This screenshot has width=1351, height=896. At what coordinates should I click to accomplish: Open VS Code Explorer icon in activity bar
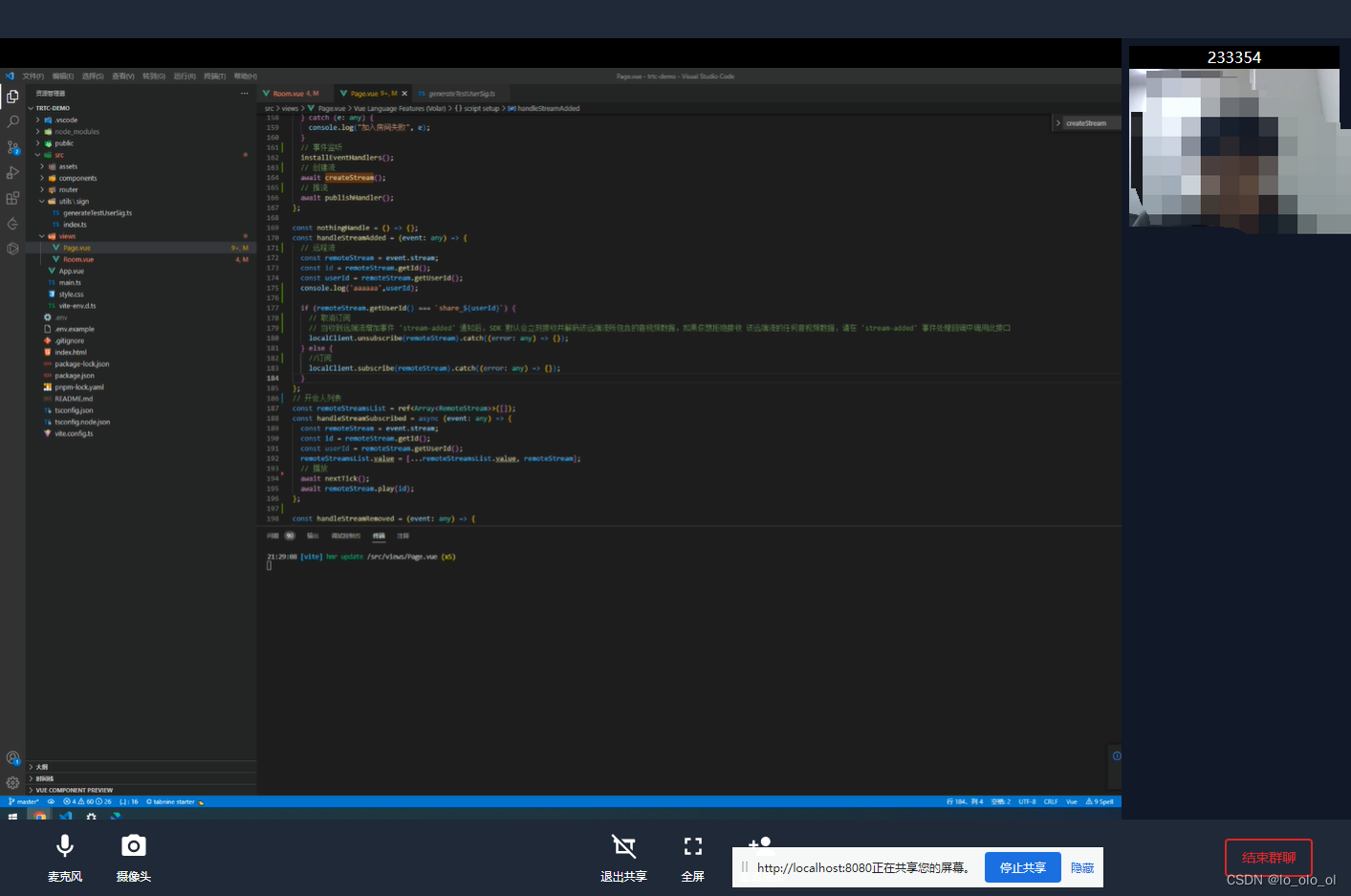pyautogui.click(x=12, y=97)
